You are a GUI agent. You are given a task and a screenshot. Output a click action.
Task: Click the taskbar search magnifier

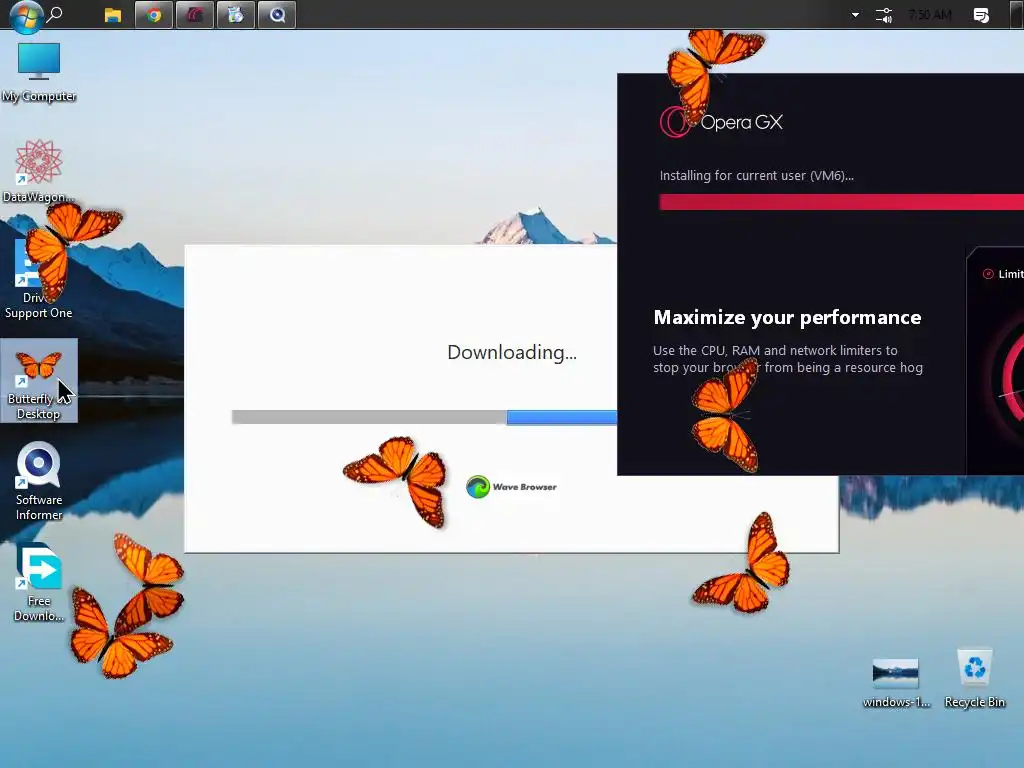click(56, 14)
